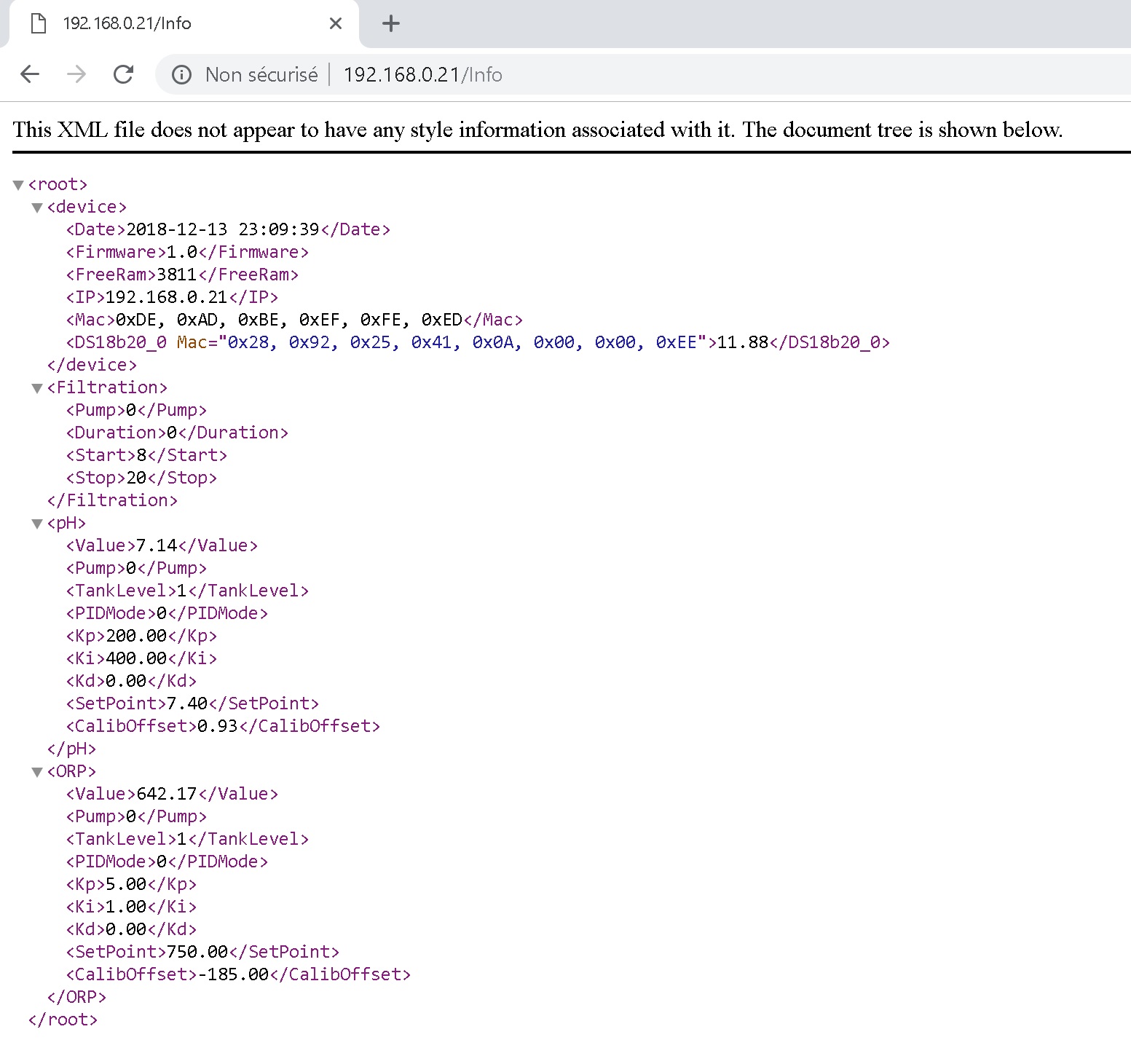1131x1064 pixels.
Task: Click the Date value 2018-12-13 23:09:39
Action: pos(223,229)
